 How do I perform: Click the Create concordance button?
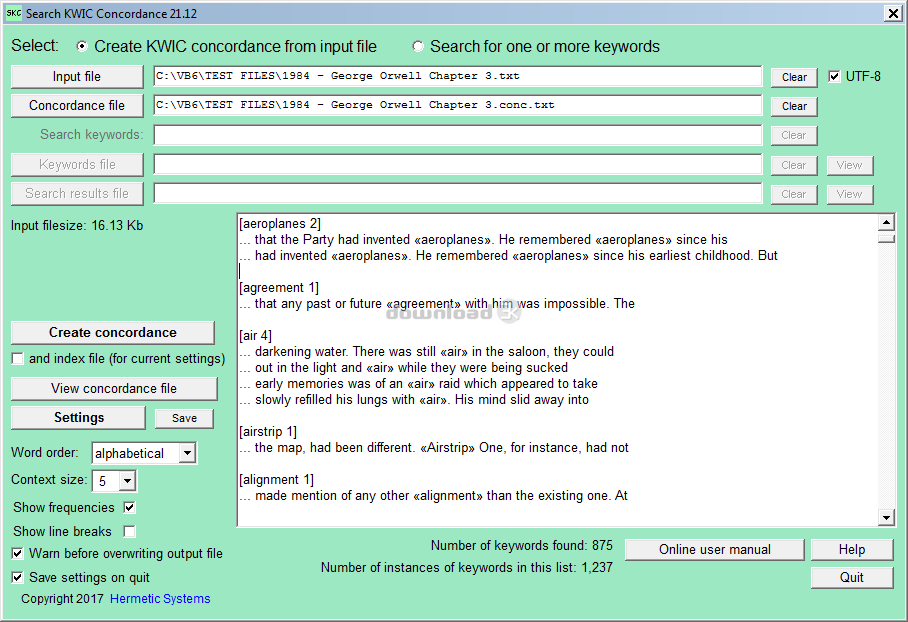[113, 332]
